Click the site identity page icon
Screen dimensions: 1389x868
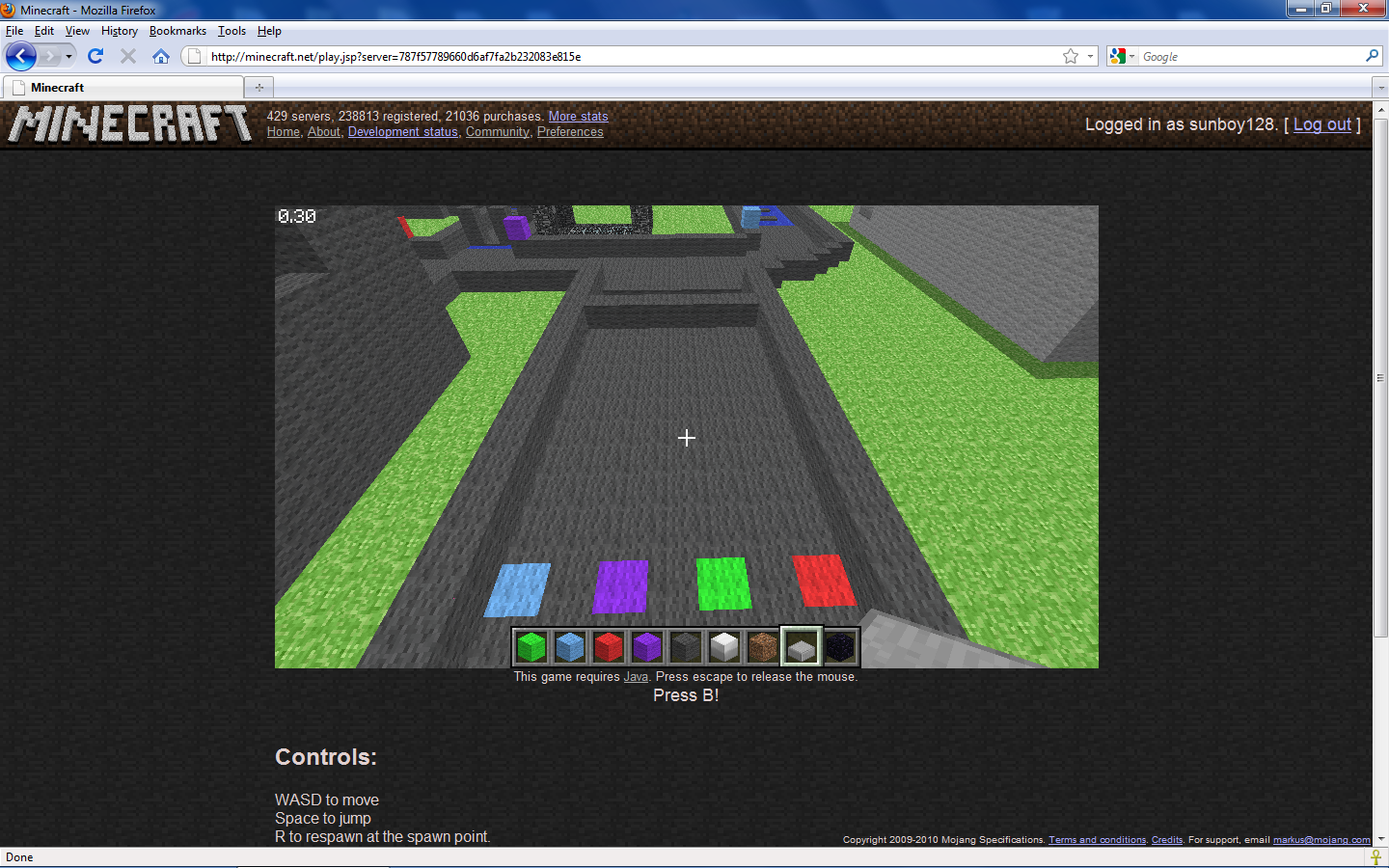click(x=194, y=56)
